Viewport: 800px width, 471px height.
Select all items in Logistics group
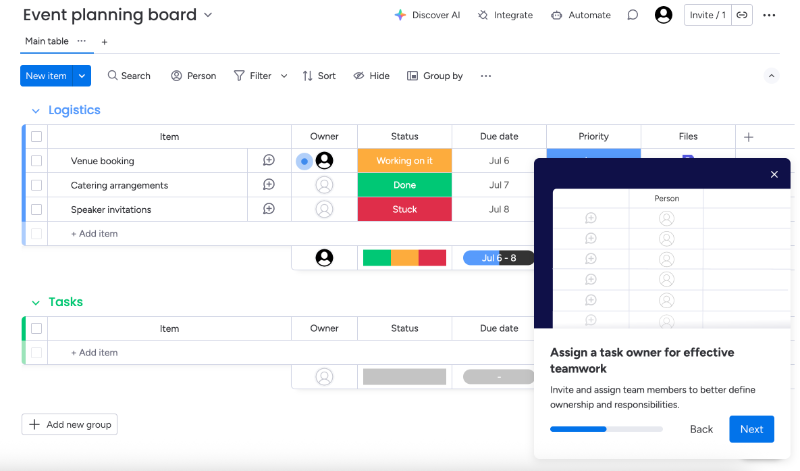[x=36, y=137]
